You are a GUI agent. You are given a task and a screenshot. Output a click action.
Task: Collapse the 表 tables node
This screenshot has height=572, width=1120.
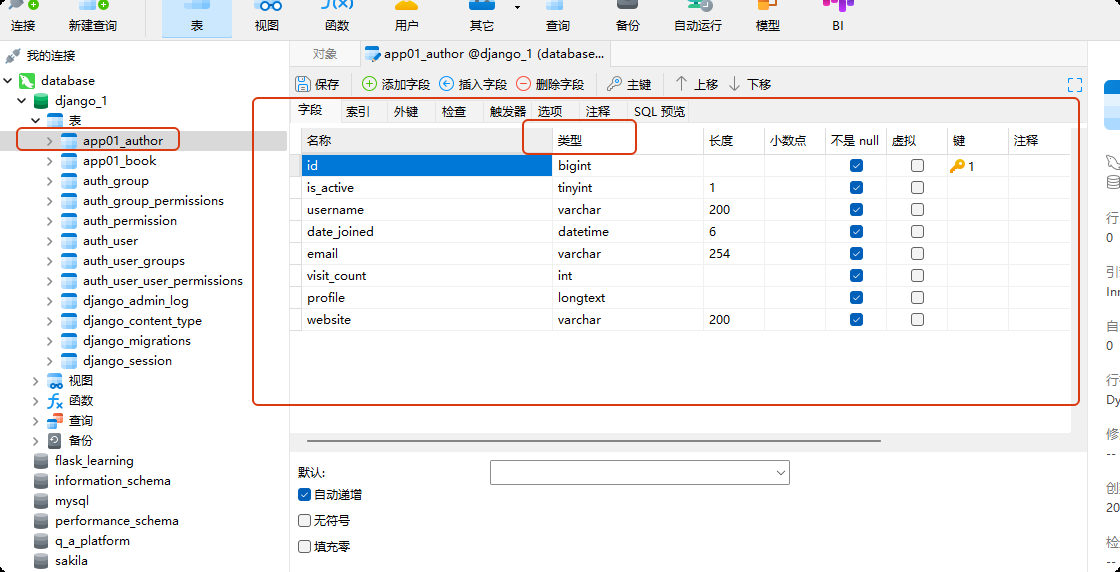(x=35, y=121)
